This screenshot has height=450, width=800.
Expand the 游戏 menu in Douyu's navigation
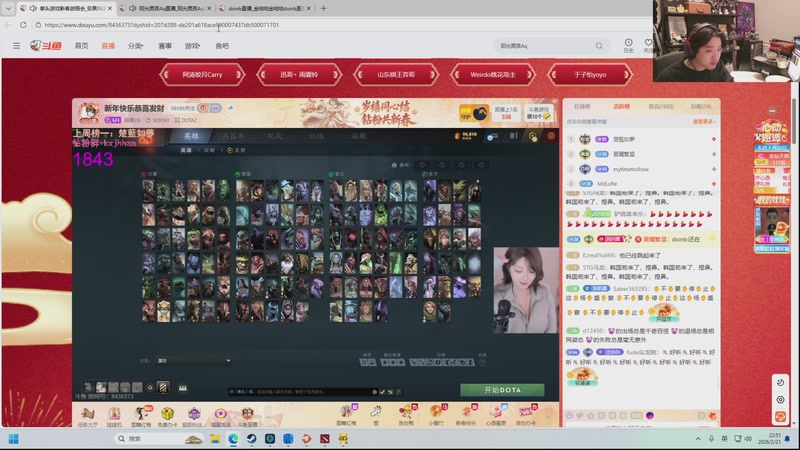(192, 46)
